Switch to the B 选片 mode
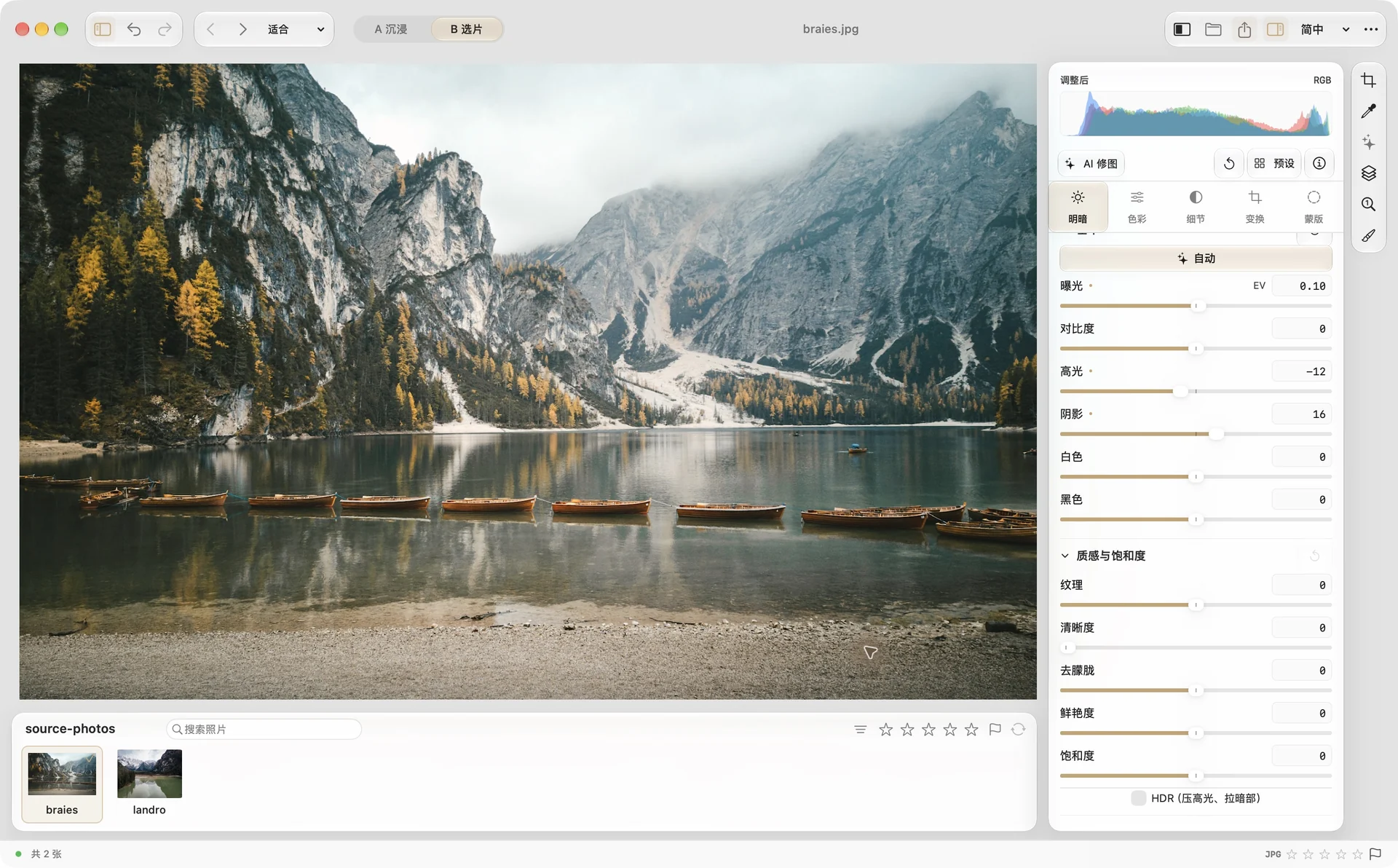The width and height of the screenshot is (1398, 868). 466,29
